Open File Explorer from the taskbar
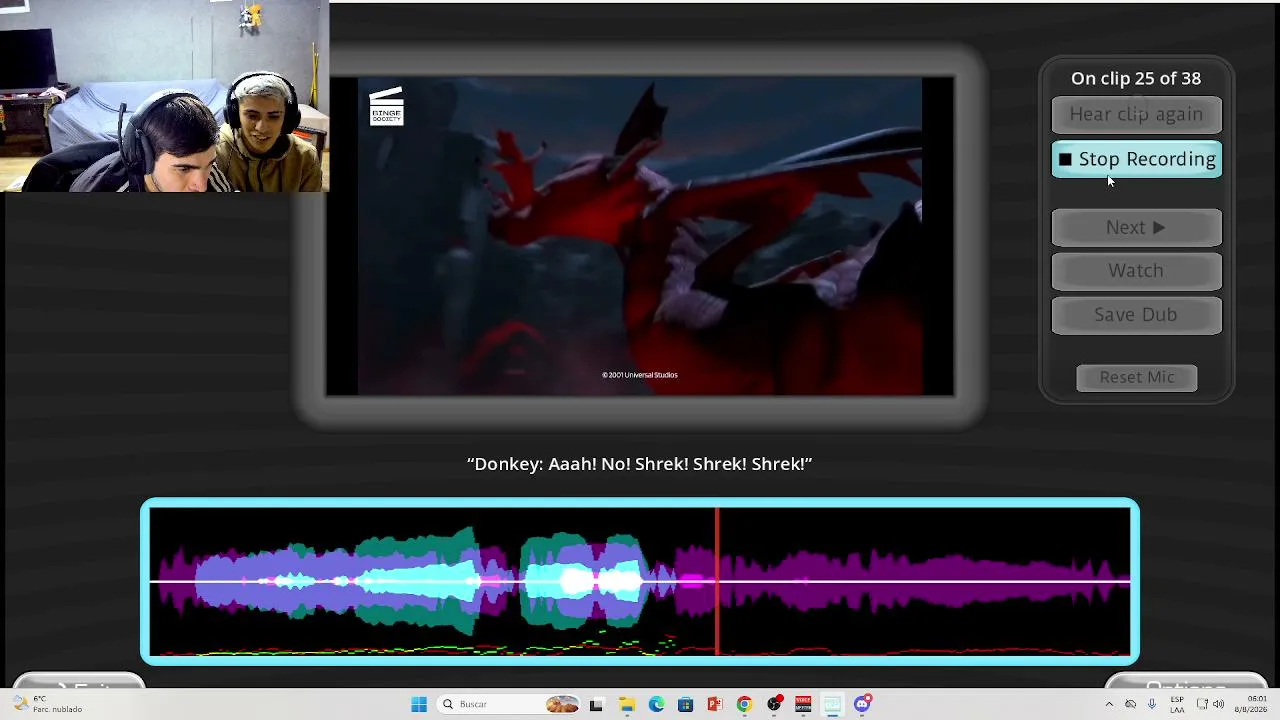 pos(627,704)
